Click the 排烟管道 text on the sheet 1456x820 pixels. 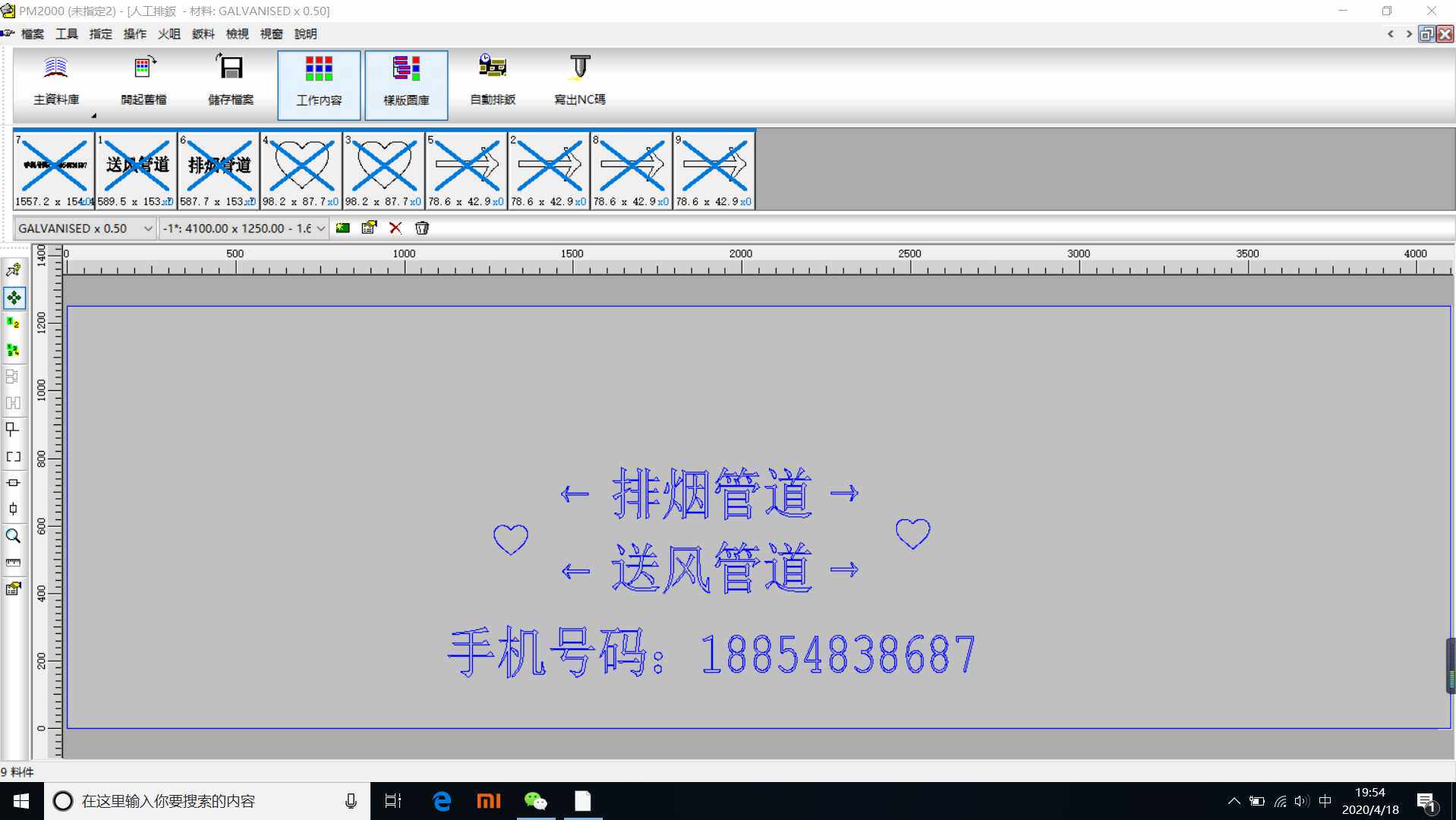[712, 494]
